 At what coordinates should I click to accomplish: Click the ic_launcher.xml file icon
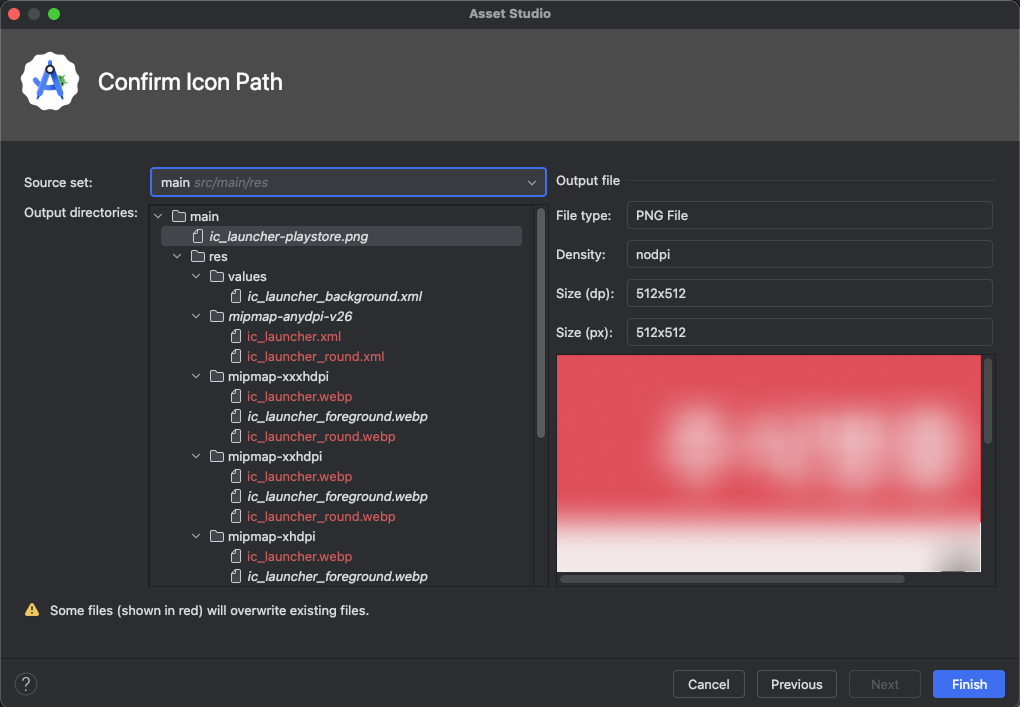point(236,336)
